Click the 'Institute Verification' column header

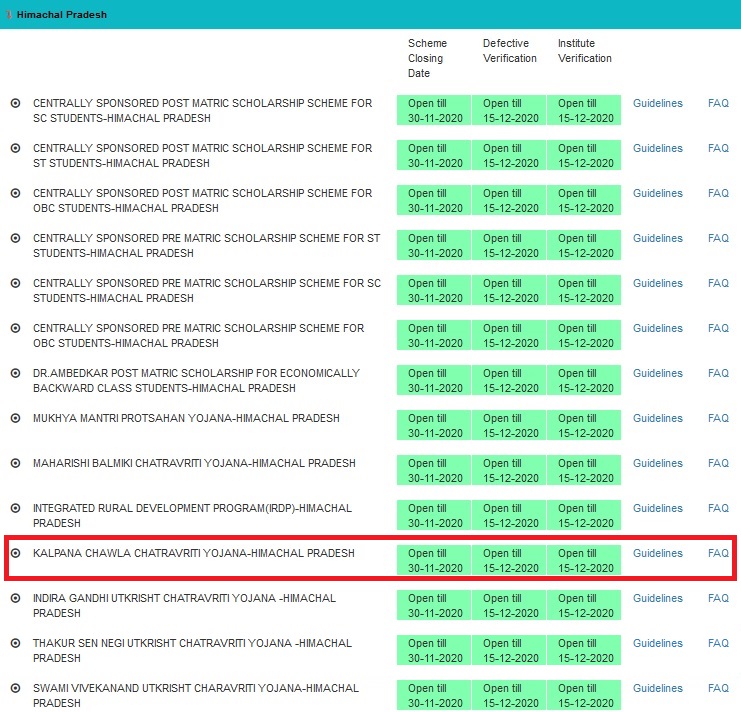click(585, 51)
